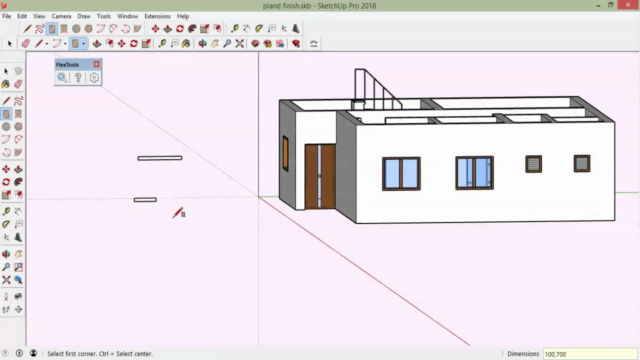Close the FlexTools floating panel
The image size is (640, 360).
pos(96,64)
